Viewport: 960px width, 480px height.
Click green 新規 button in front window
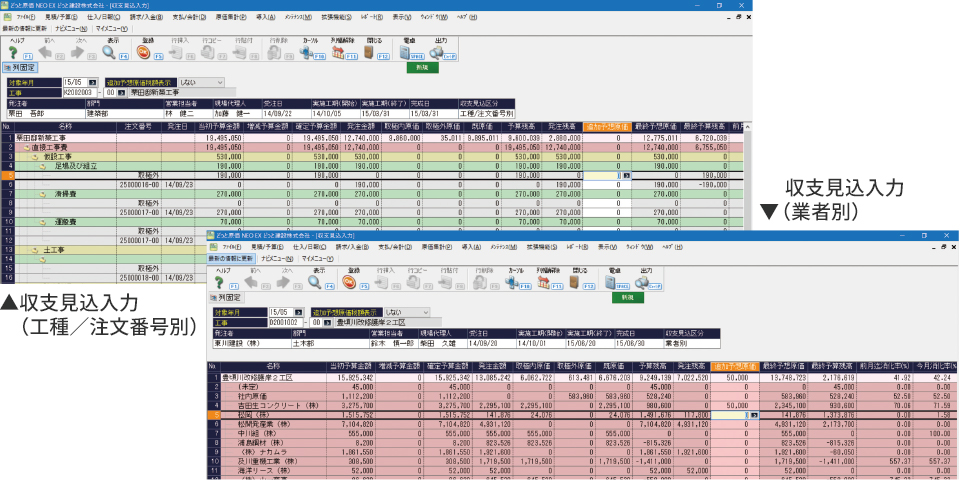628,298
